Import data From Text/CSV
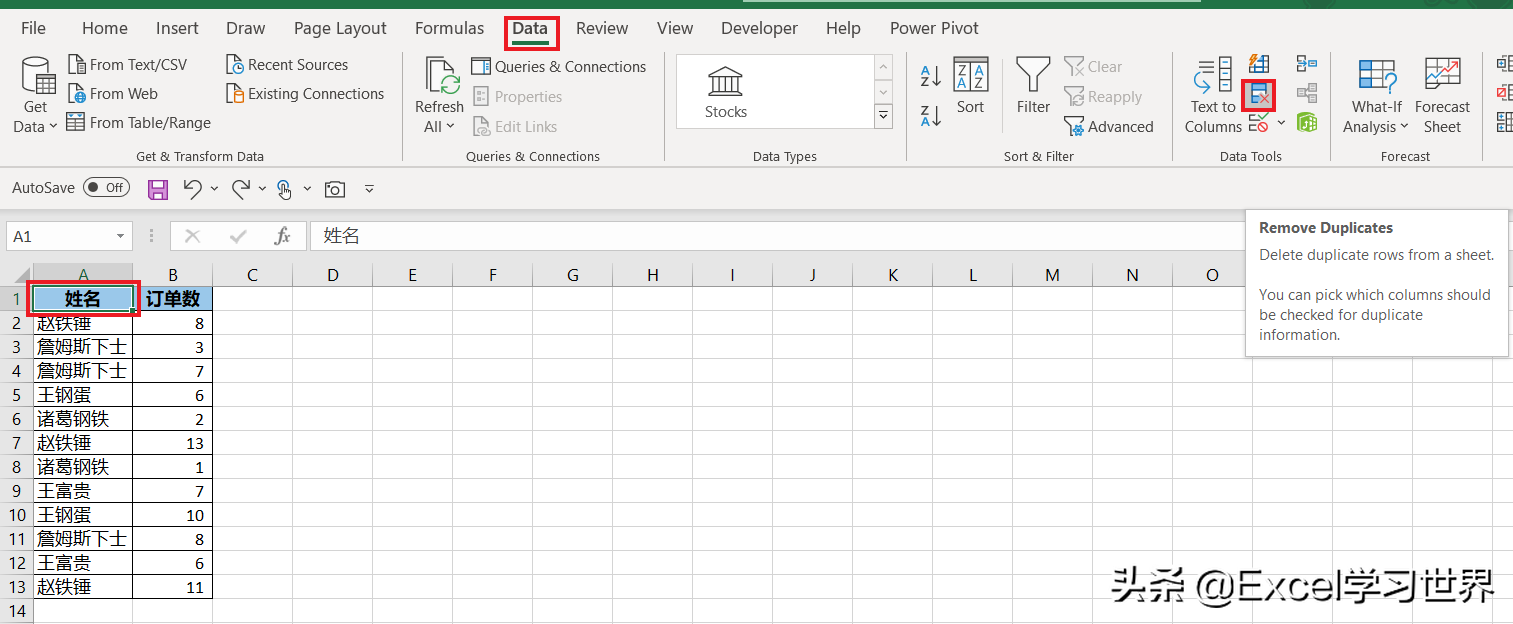The image size is (1513, 624). [x=127, y=65]
